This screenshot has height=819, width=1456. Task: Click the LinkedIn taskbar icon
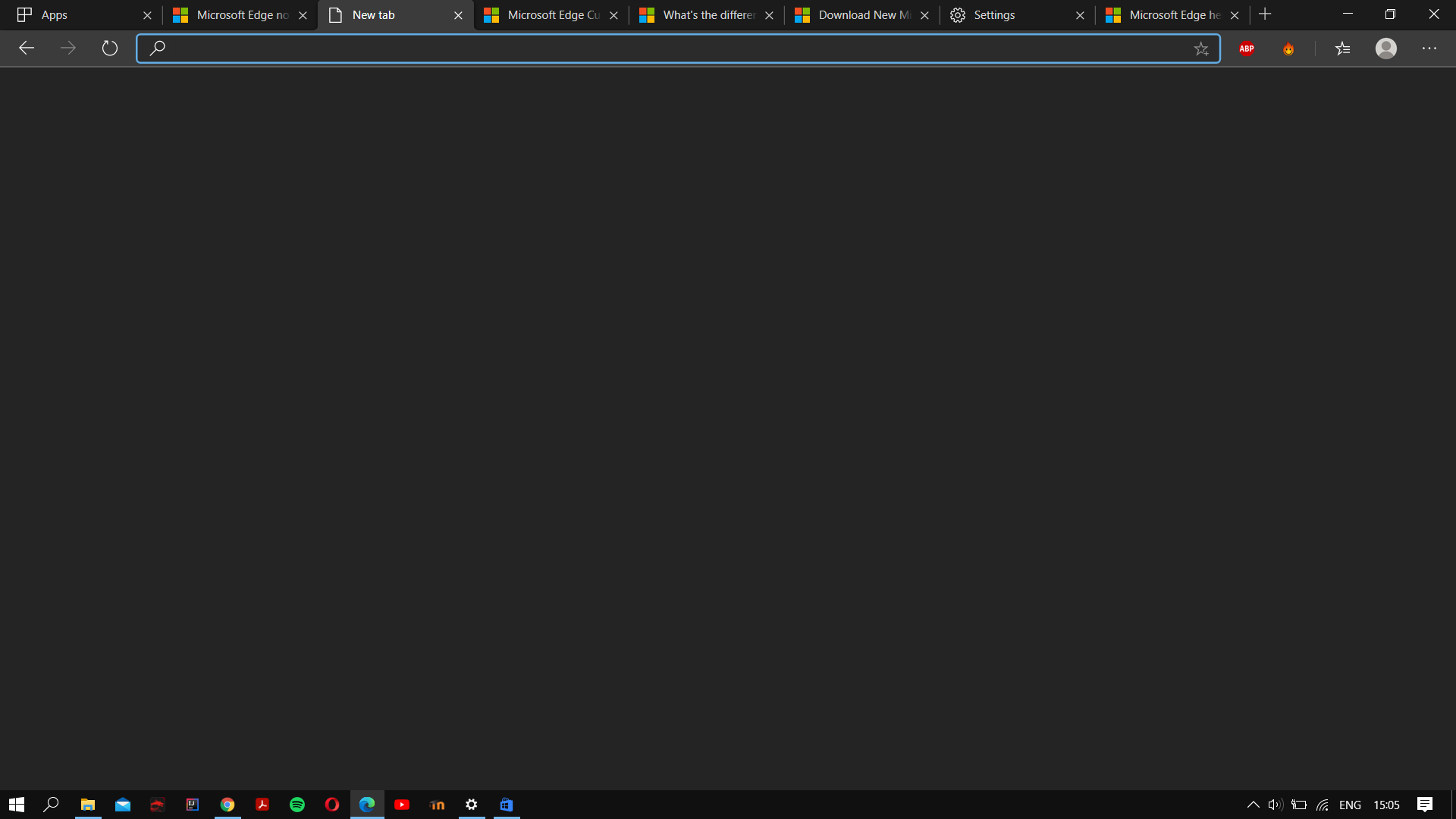[x=437, y=804]
